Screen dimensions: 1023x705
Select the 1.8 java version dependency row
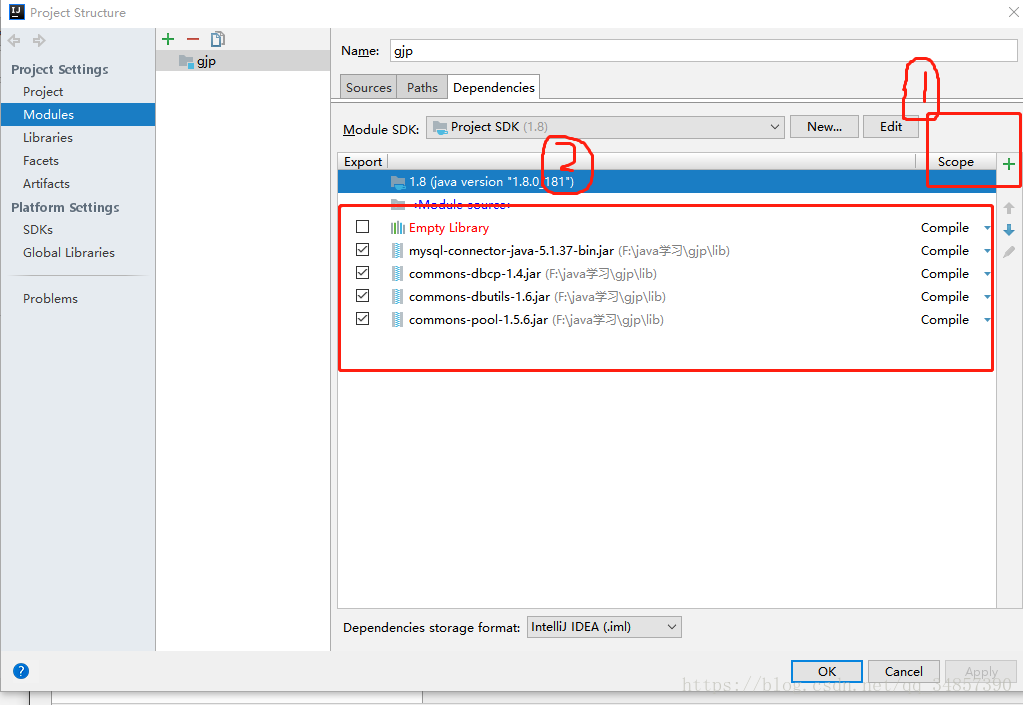667,181
